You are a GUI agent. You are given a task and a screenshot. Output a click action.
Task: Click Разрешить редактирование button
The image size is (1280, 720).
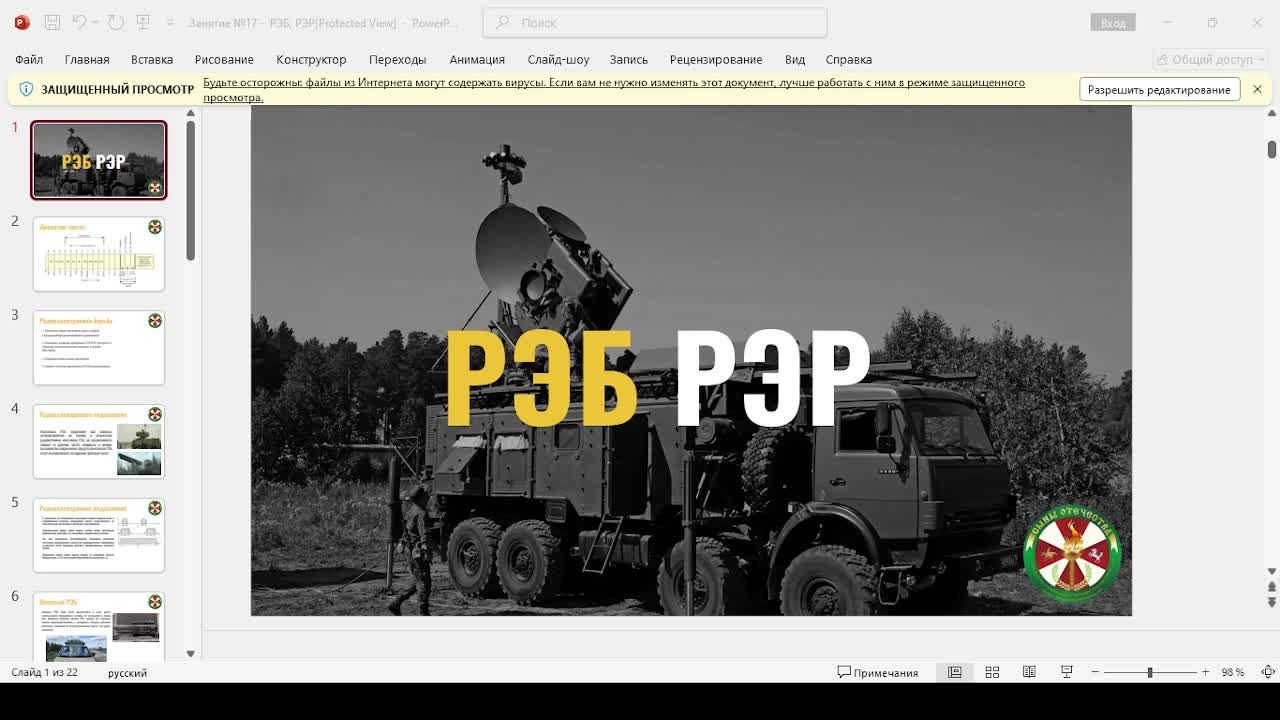(x=1159, y=89)
